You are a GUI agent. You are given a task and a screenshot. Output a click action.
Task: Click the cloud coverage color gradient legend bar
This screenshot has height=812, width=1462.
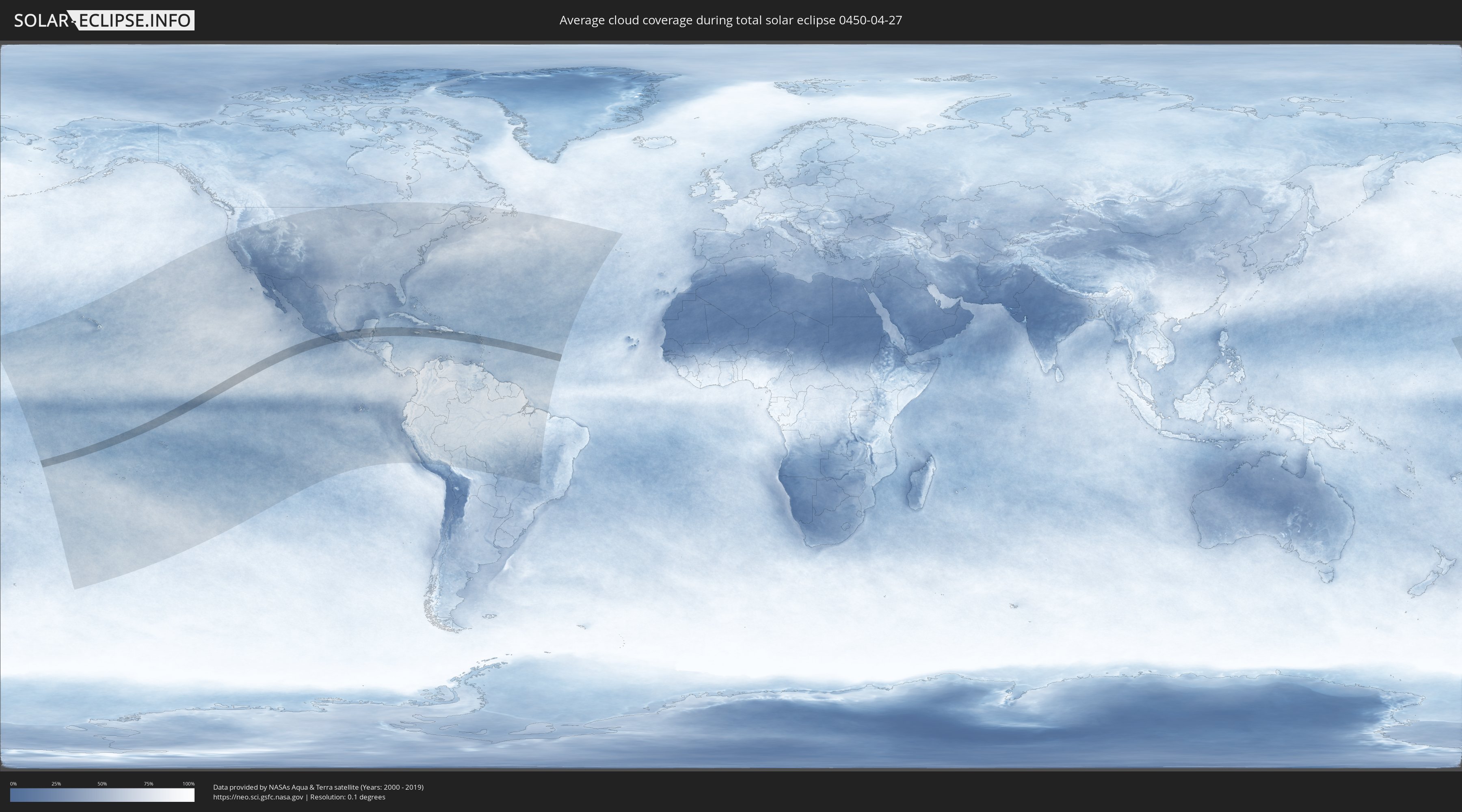102,795
